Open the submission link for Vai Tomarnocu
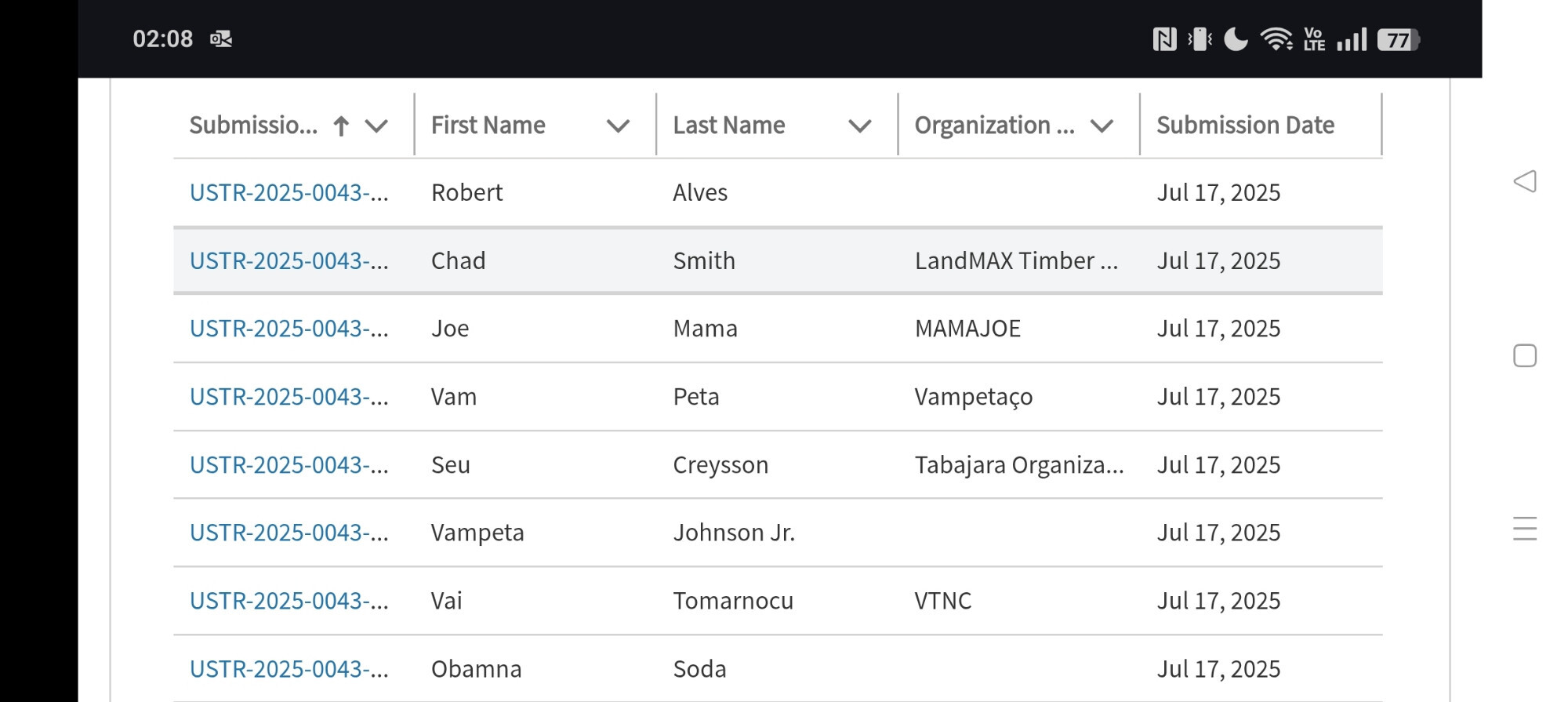1568x702 pixels. click(289, 600)
